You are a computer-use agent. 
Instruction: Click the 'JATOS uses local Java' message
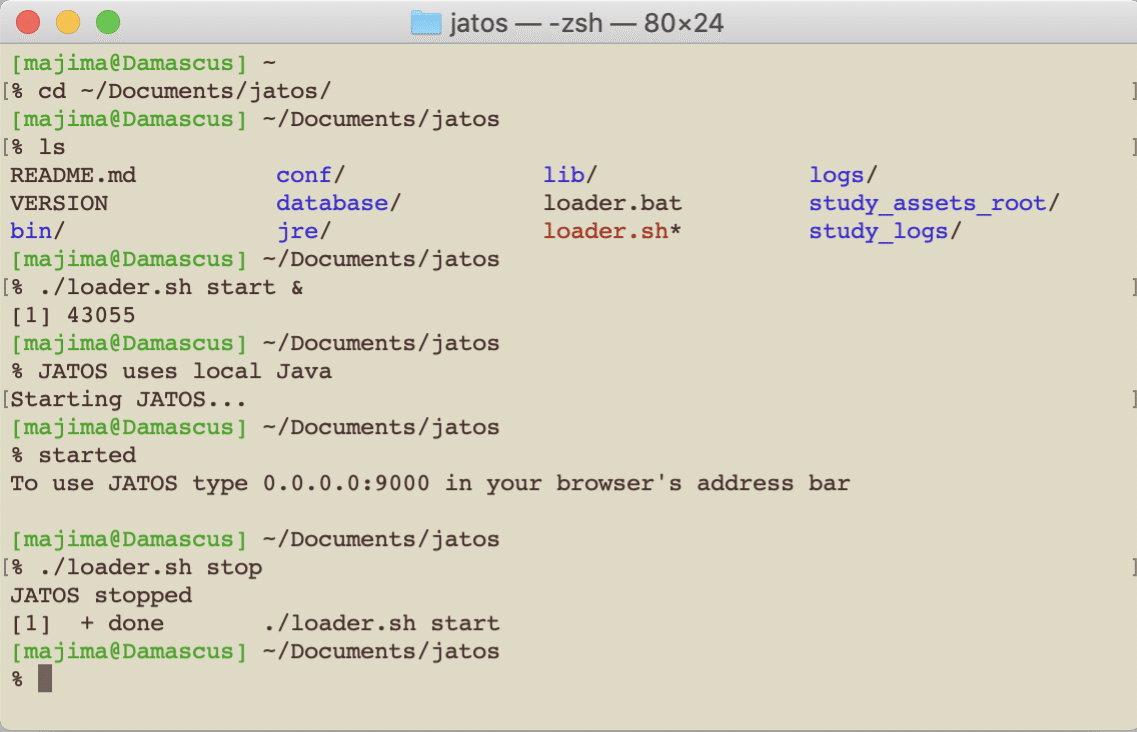pyautogui.click(x=185, y=371)
